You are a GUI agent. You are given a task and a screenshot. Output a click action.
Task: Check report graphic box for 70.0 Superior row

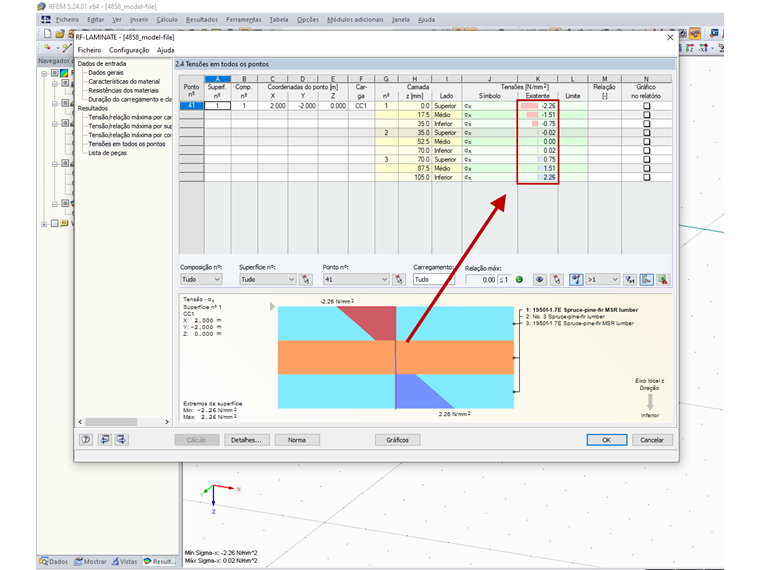click(647, 159)
